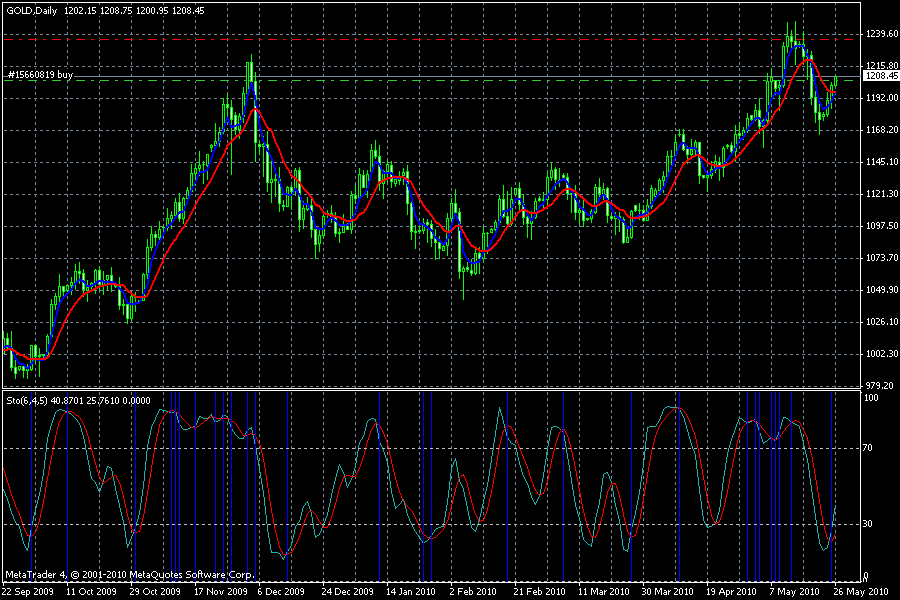Click the 22 Sep 2009 date label
Screen dimensions: 900x600
28,591
